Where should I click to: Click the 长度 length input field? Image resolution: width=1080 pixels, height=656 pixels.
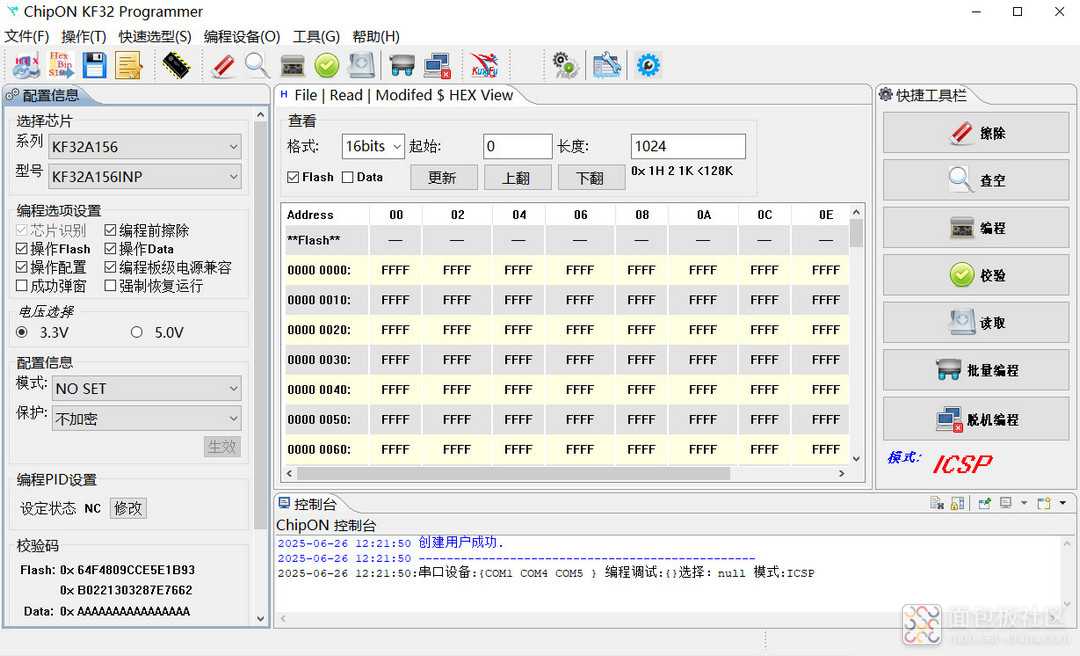(688, 146)
